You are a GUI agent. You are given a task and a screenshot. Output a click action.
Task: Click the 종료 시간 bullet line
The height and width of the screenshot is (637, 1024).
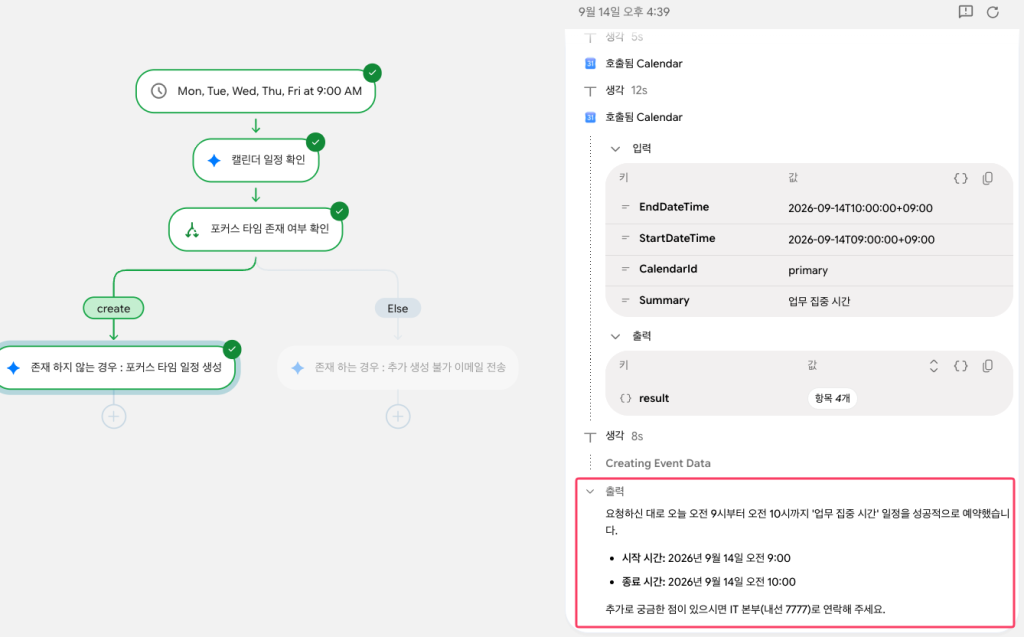pyautogui.click(x=708, y=581)
